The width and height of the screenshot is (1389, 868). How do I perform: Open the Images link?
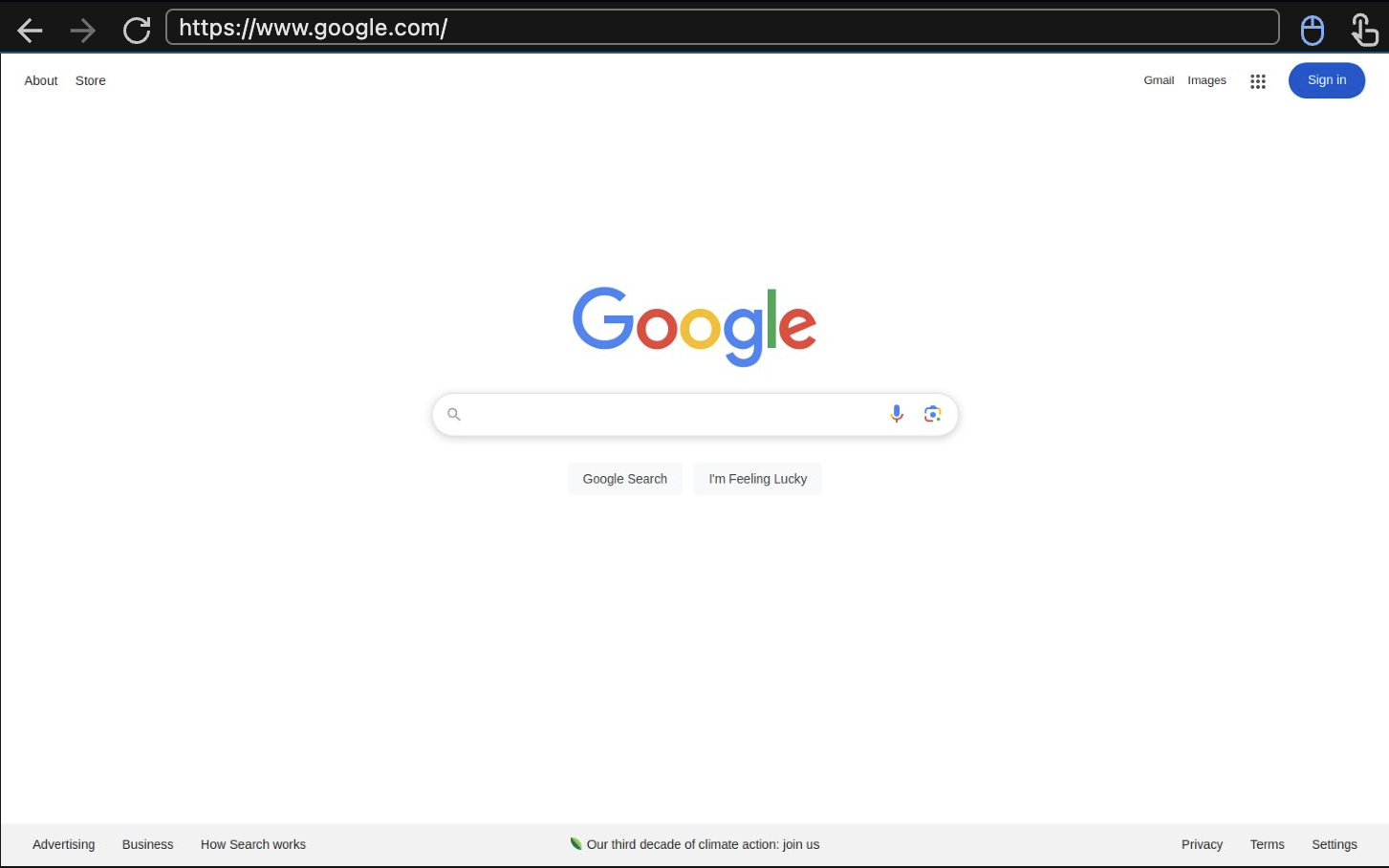[1206, 80]
